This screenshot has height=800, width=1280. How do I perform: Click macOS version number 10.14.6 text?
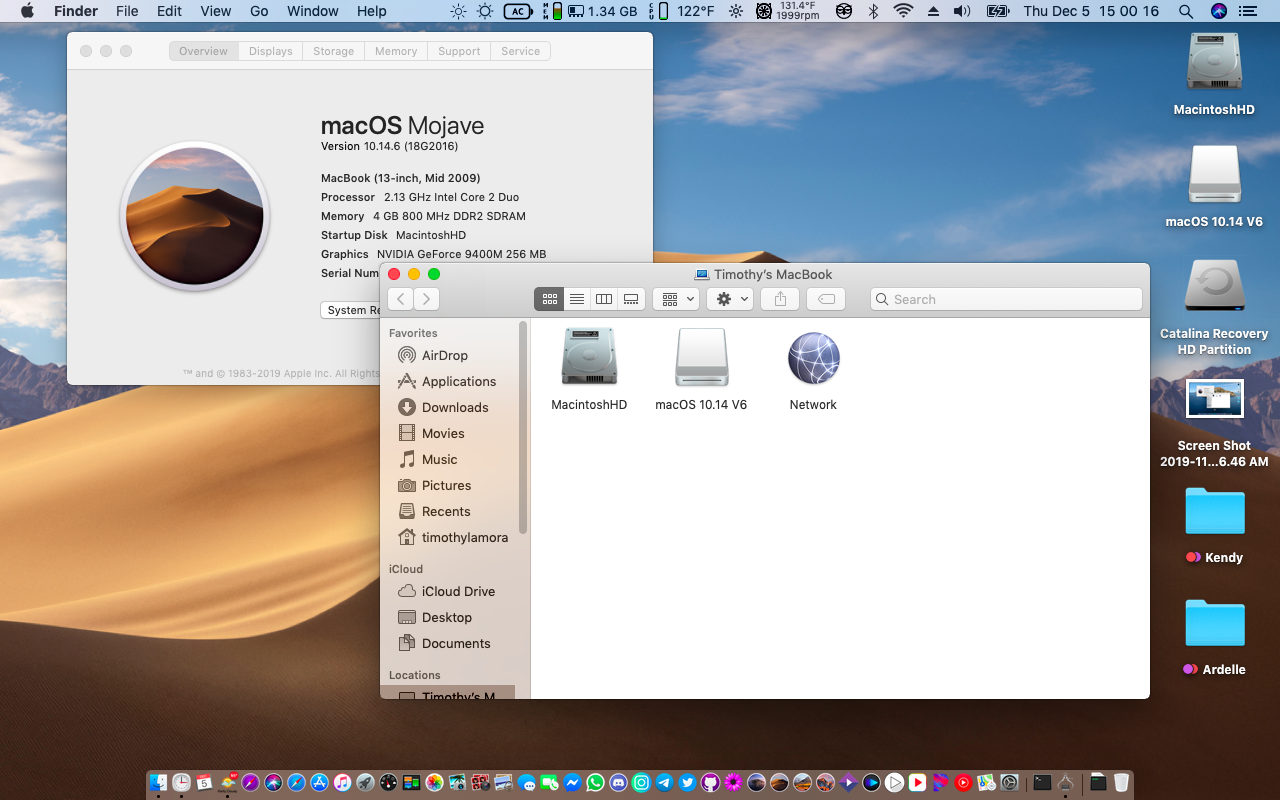[381, 146]
